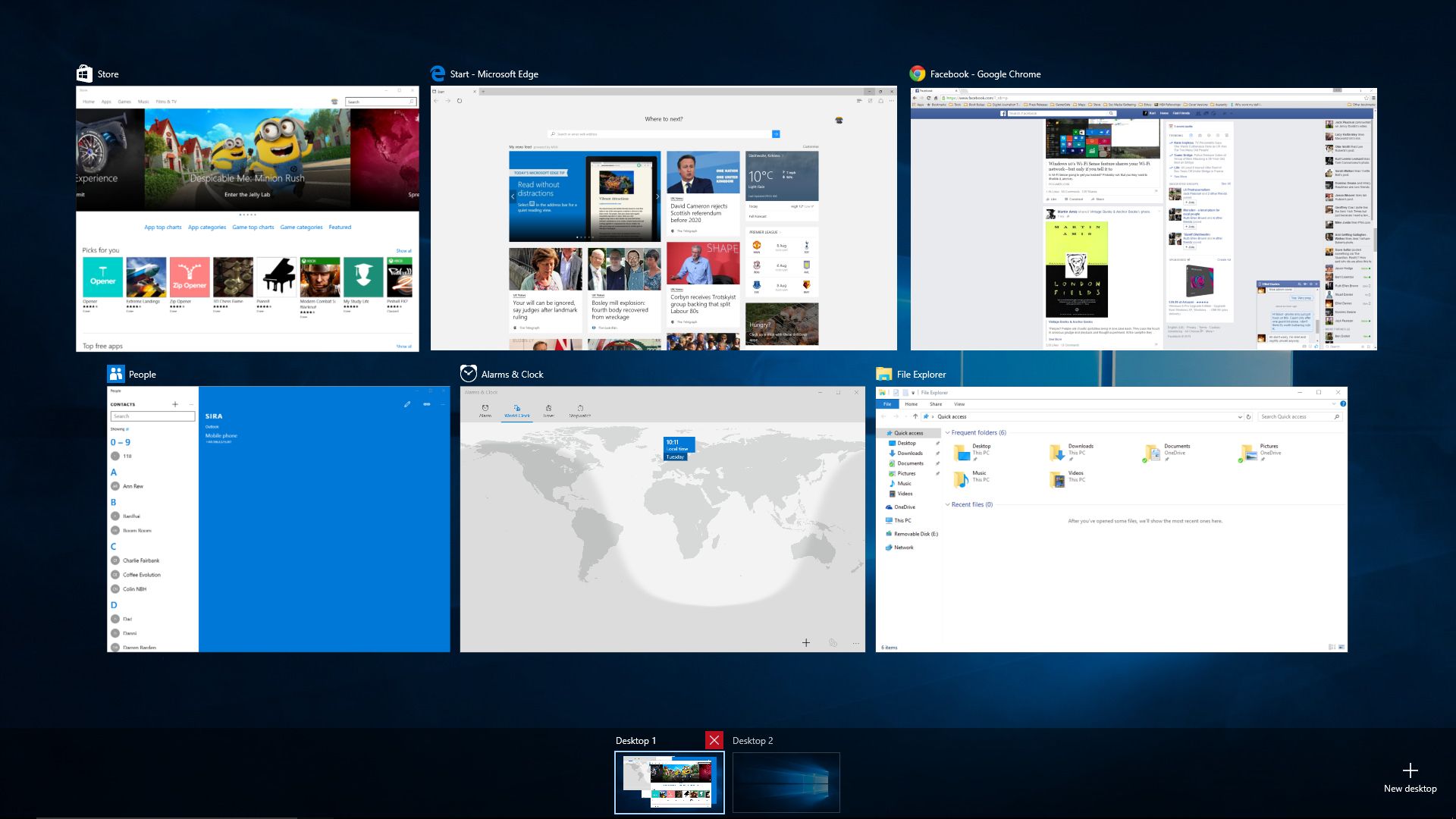Switch to the Share tab in File Explorer ribbon
1456x819 pixels.
point(936,404)
